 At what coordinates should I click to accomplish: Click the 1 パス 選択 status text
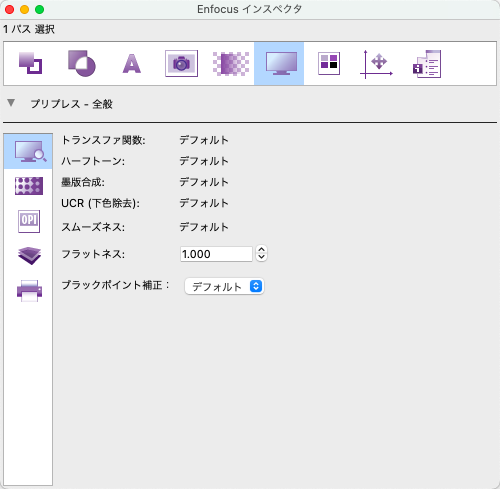[29, 29]
